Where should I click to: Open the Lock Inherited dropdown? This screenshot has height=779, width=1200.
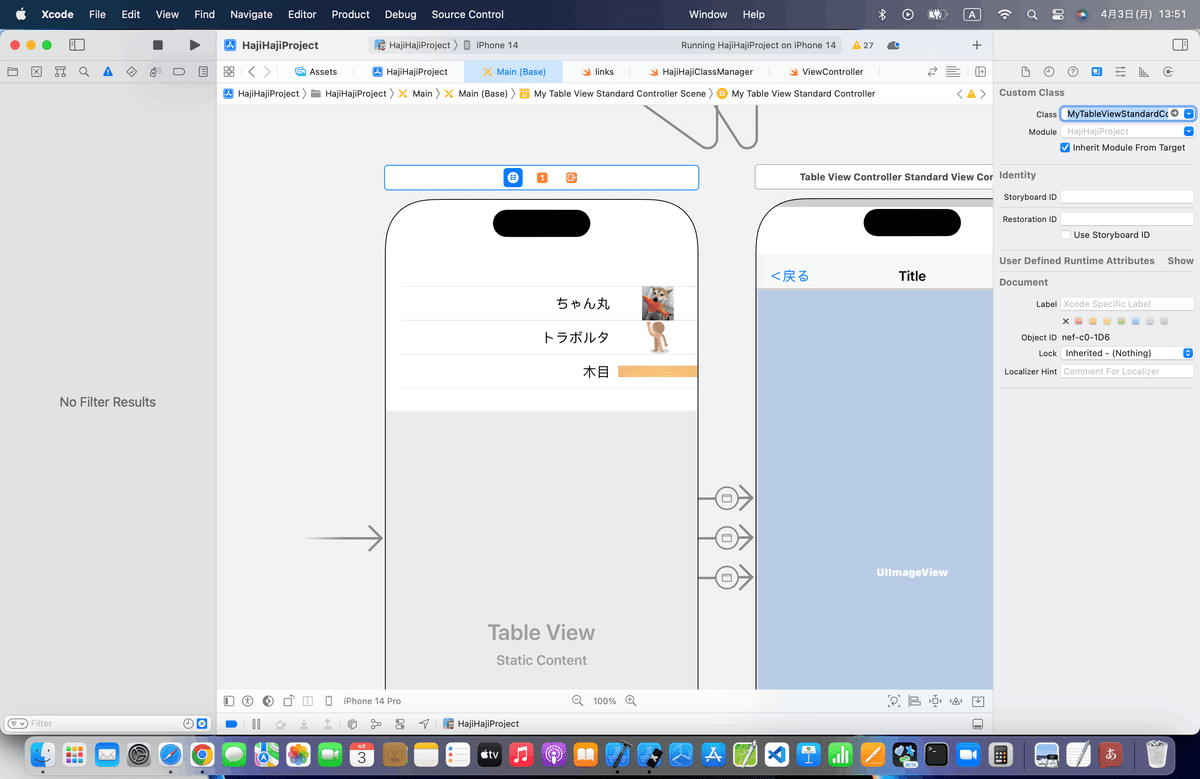1127,353
